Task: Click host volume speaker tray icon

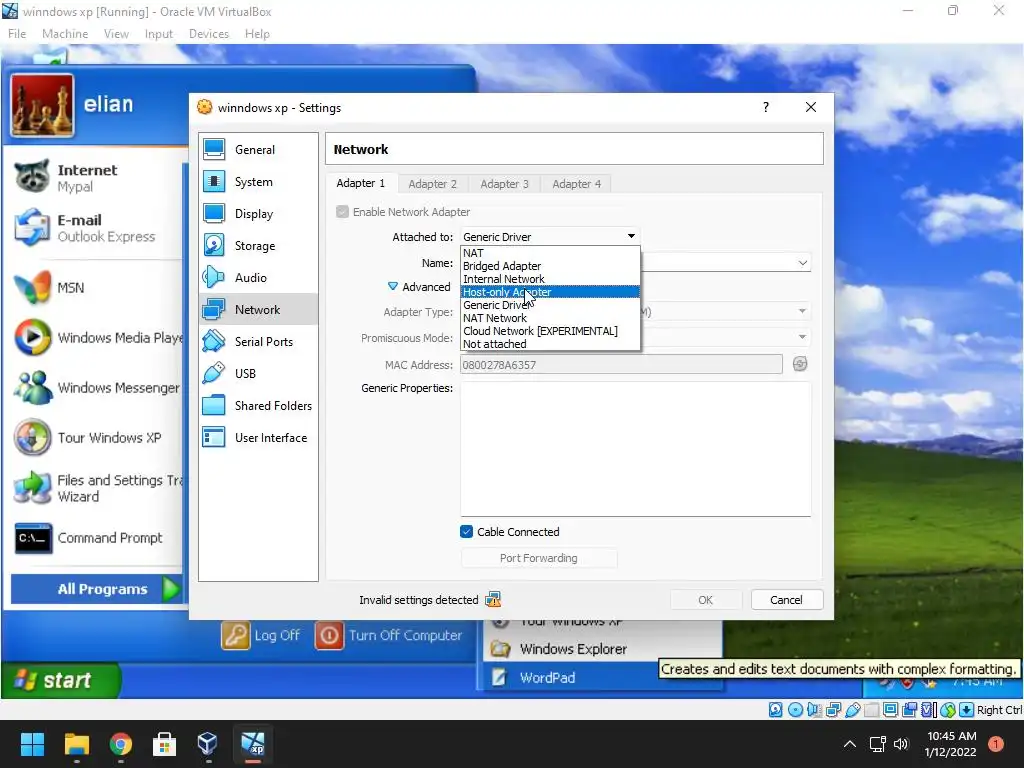Action: pyautogui.click(x=901, y=744)
